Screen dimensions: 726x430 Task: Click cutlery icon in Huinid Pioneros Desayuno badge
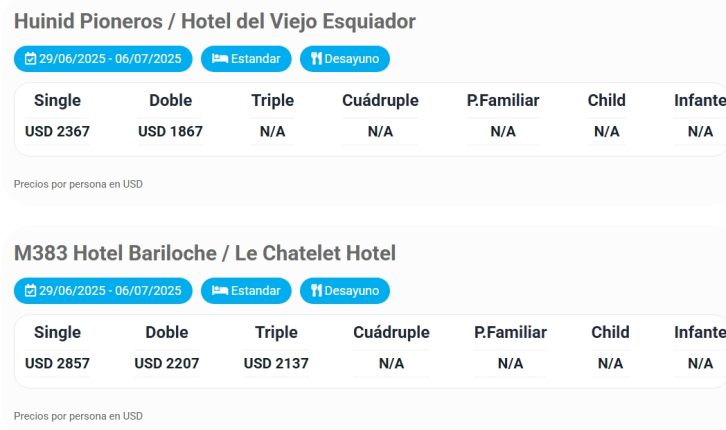click(316, 58)
